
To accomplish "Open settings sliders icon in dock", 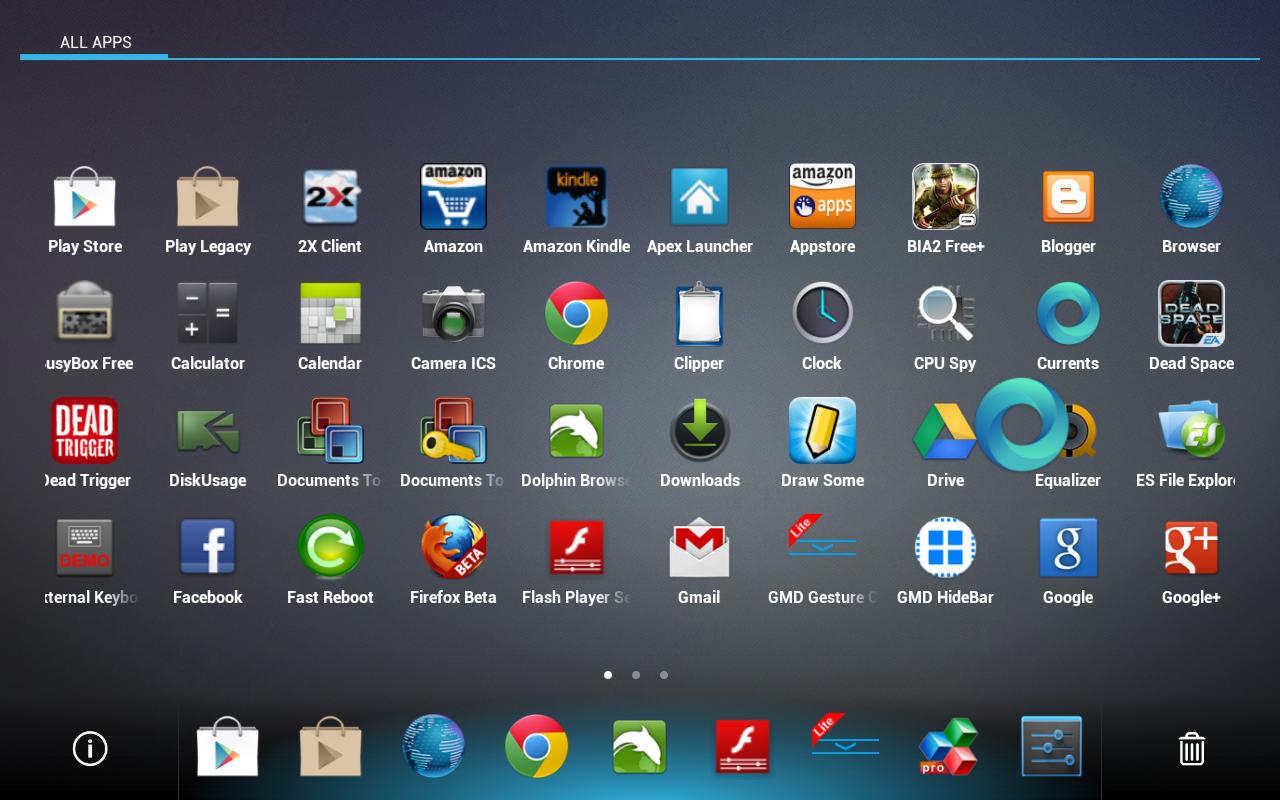I will (1051, 746).
